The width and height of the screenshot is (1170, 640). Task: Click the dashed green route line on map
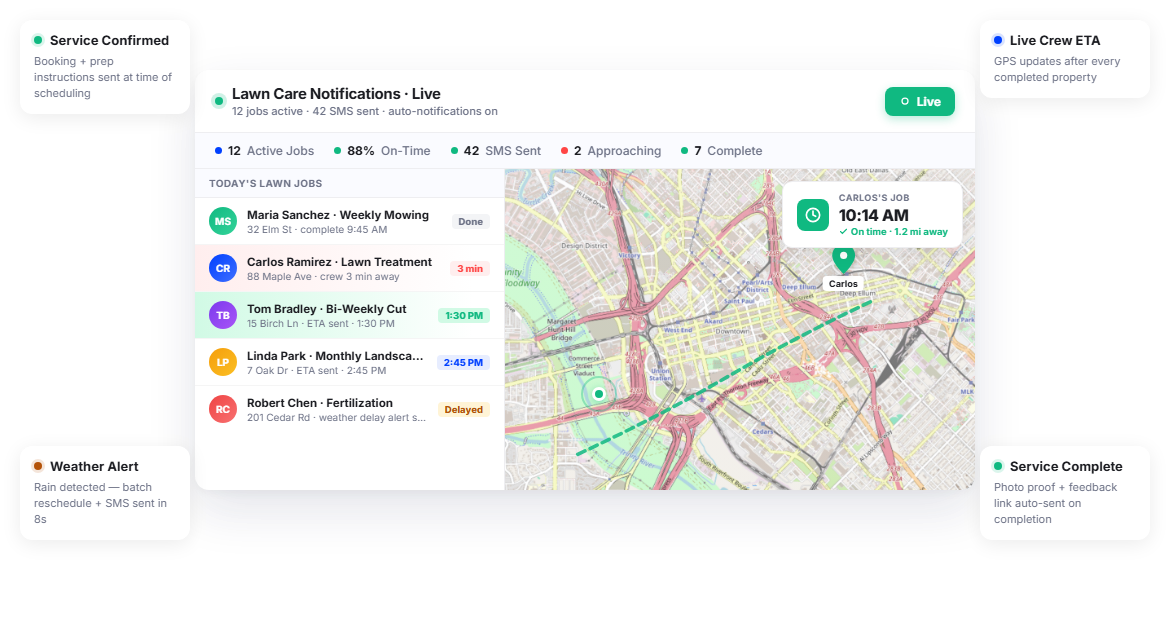(x=724, y=377)
